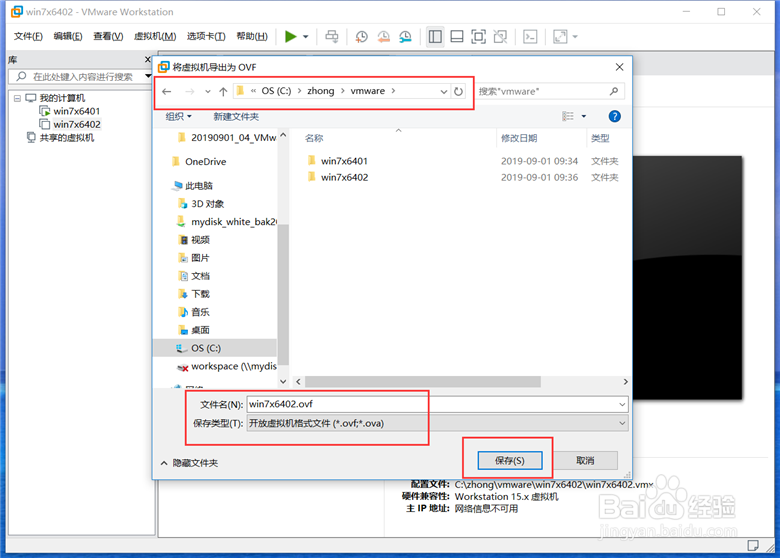
Task: Open the 编辑(E) menu
Action: tap(68, 36)
